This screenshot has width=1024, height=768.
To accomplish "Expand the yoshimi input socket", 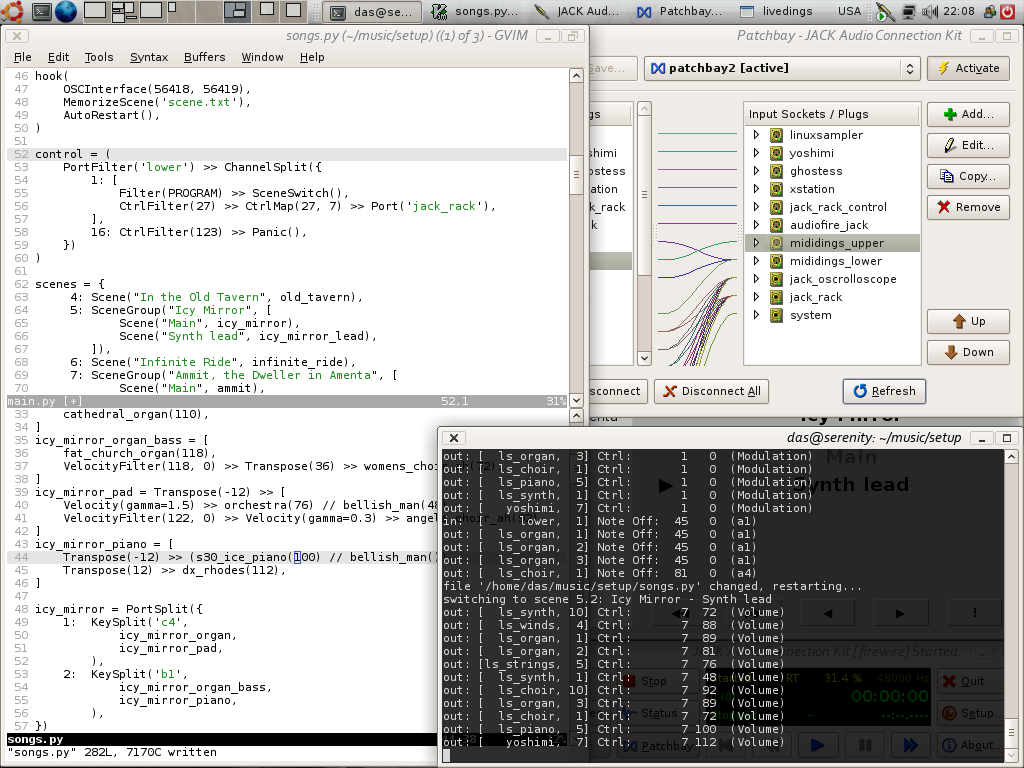I will tap(756, 153).
